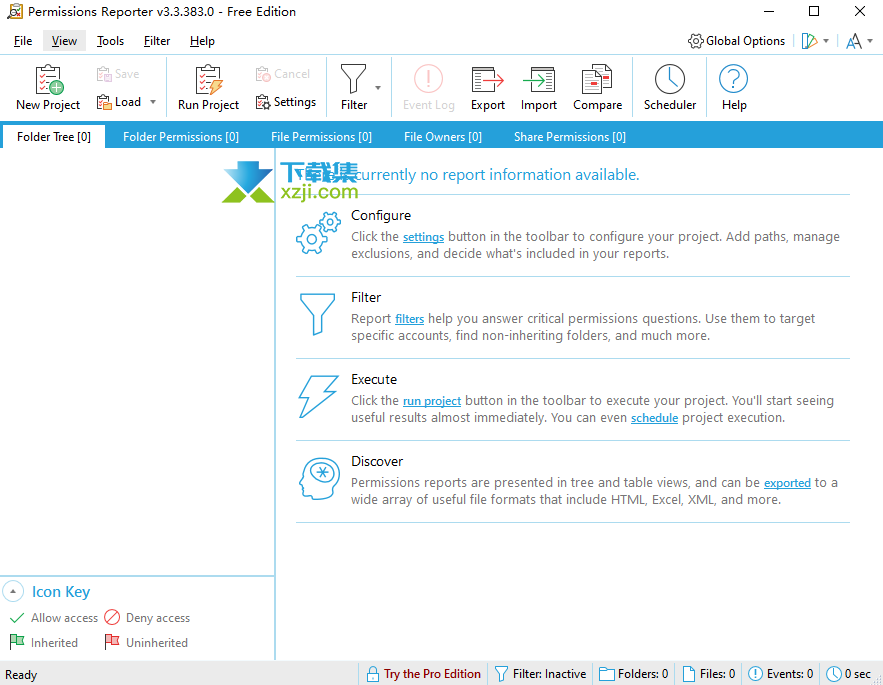Click the Discover heading
Viewport: 883px width, 685px height.
tap(377, 461)
